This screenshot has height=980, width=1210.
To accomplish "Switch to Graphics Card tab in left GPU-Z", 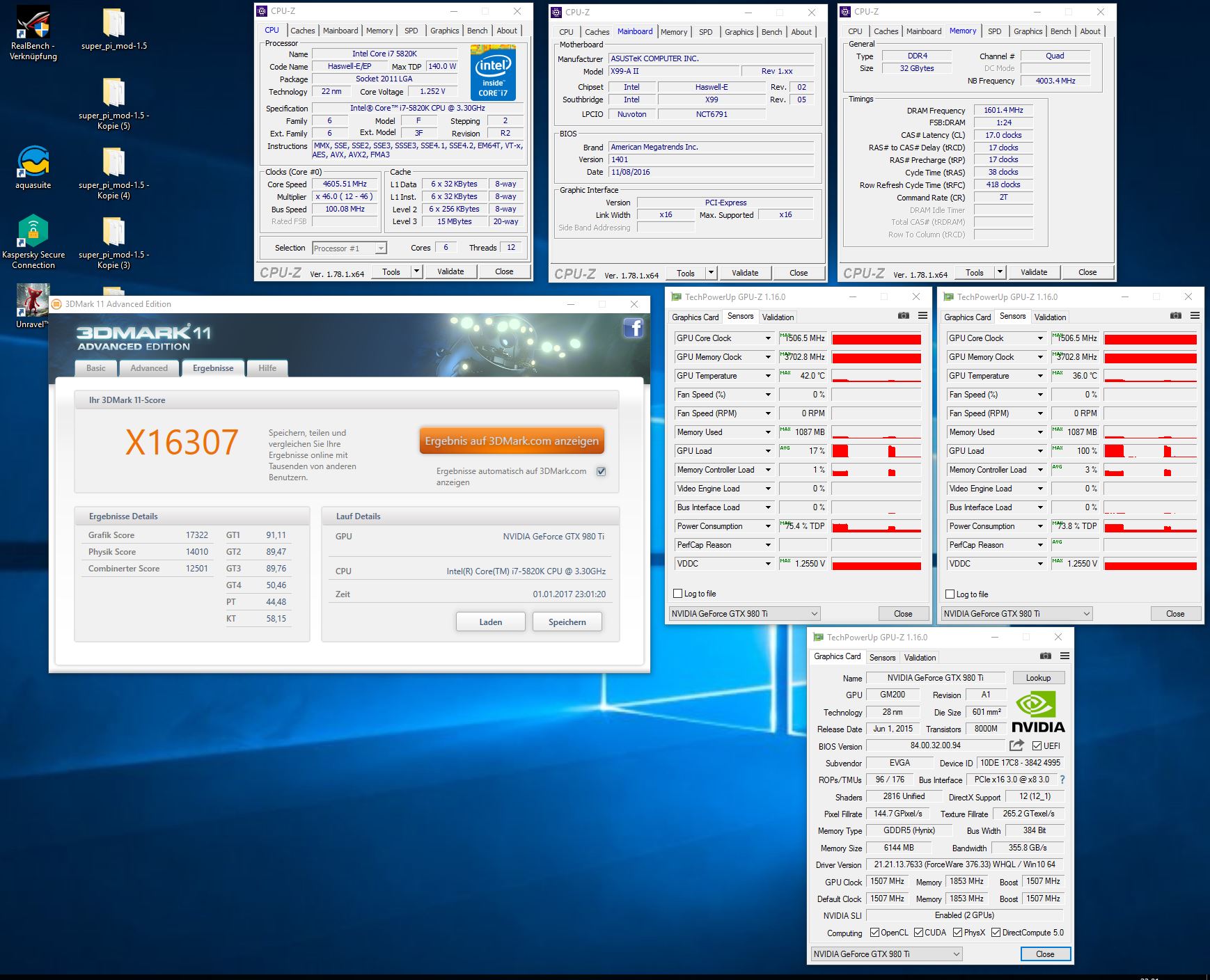I will coord(695,317).
